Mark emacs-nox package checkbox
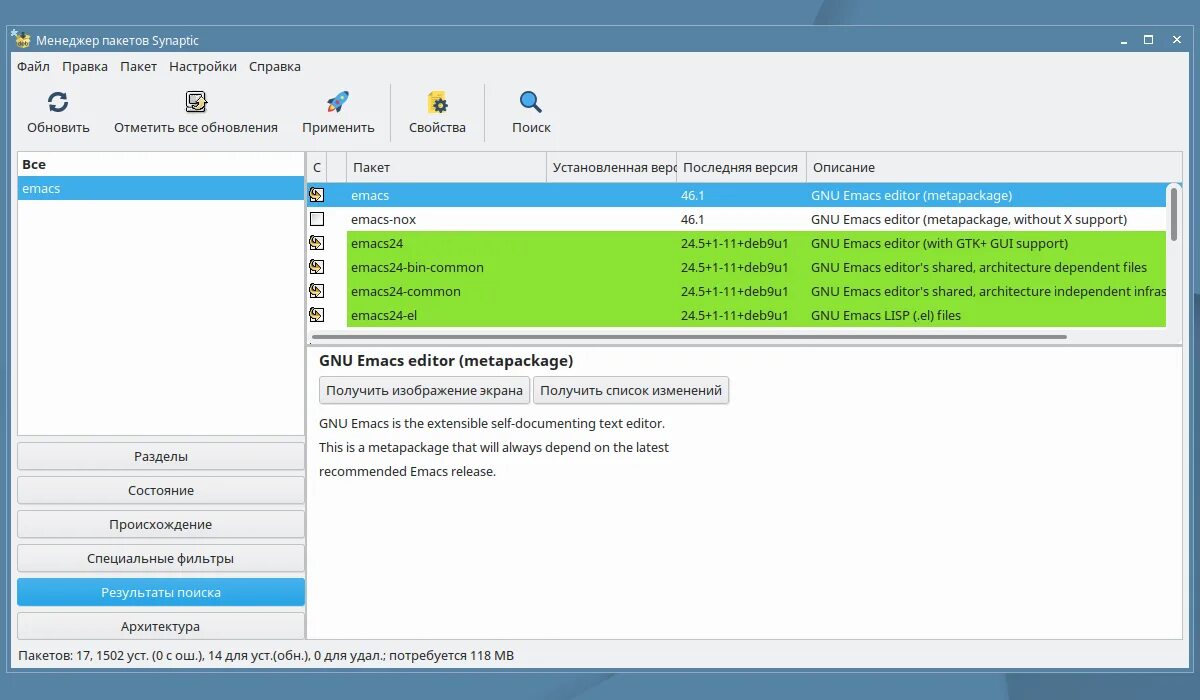Image resolution: width=1200 pixels, height=700 pixels. [x=317, y=219]
